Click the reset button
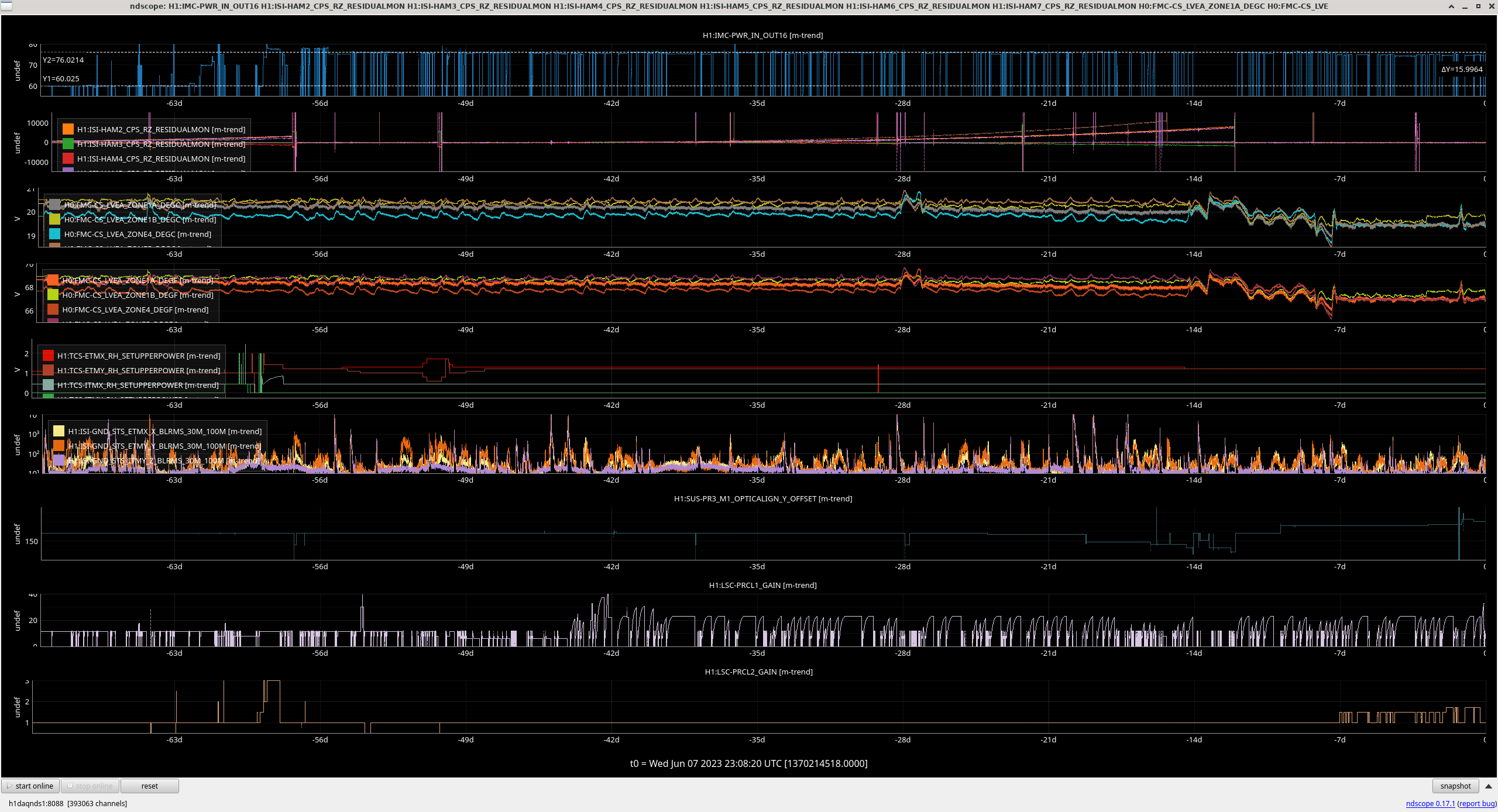This screenshot has width=1498, height=812. coord(150,786)
